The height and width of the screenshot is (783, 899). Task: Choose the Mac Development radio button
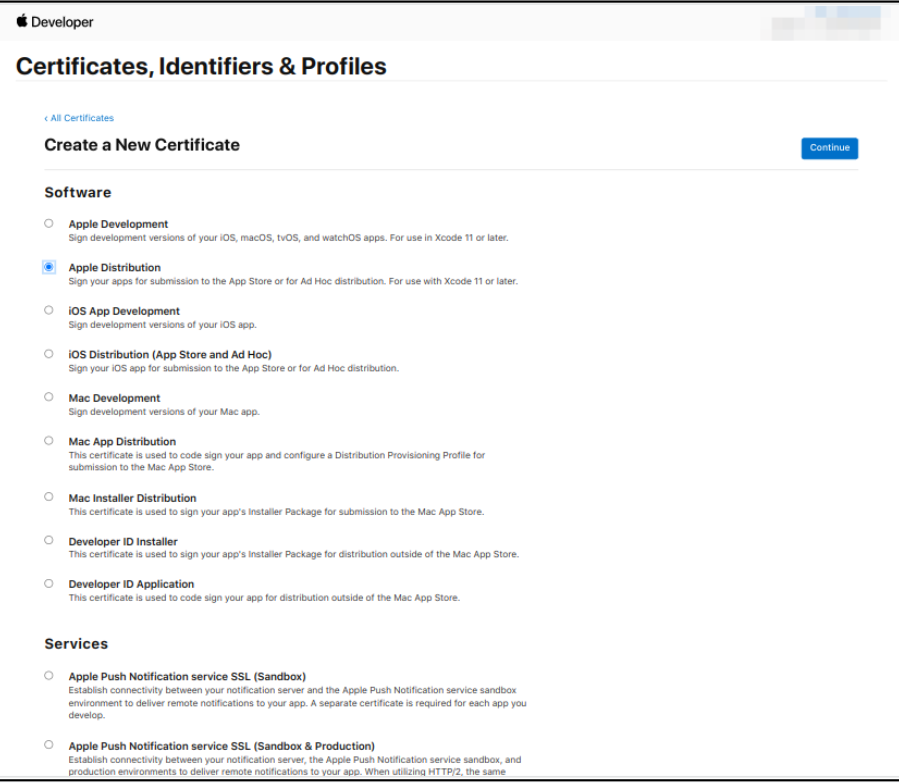tap(49, 397)
